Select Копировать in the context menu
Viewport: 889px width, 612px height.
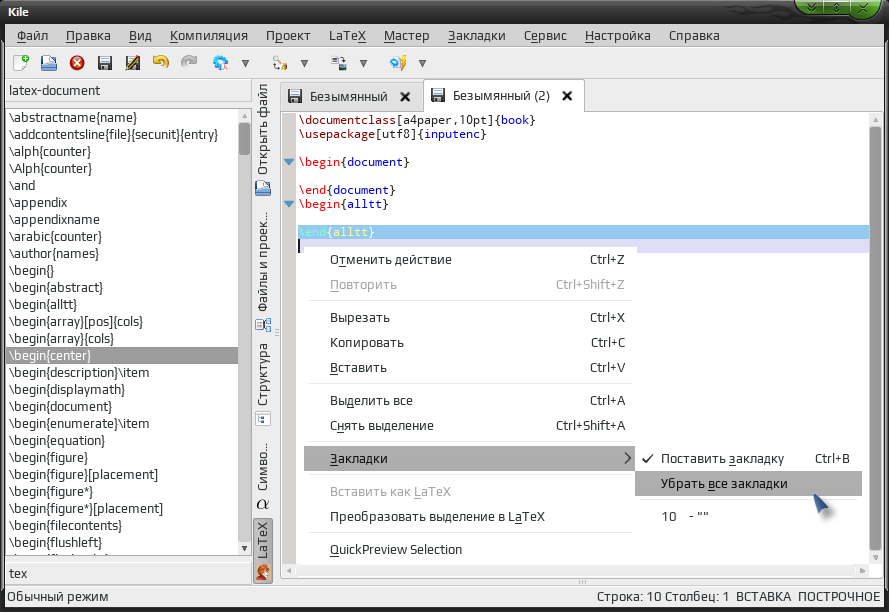pyautogui.click(x=470, y=343)
